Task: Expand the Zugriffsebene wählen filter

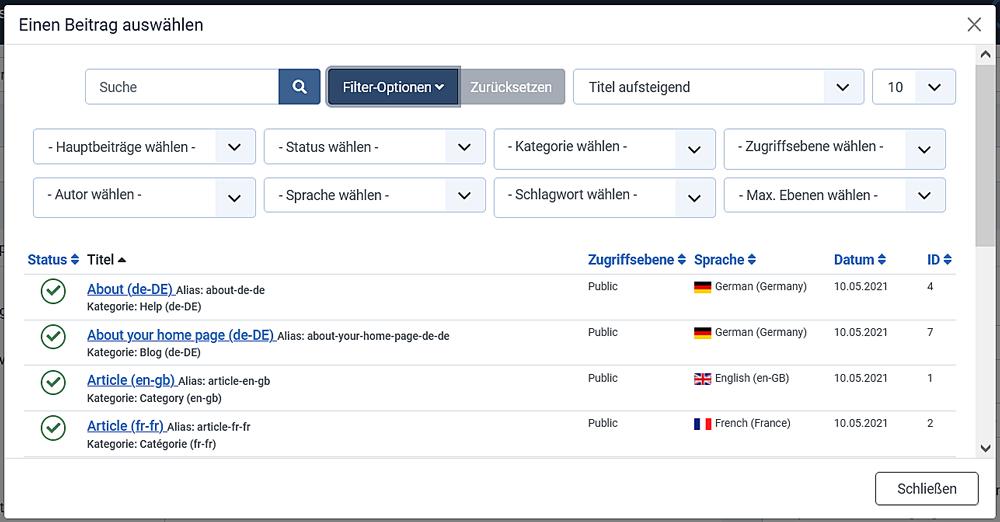Action: 834,148
